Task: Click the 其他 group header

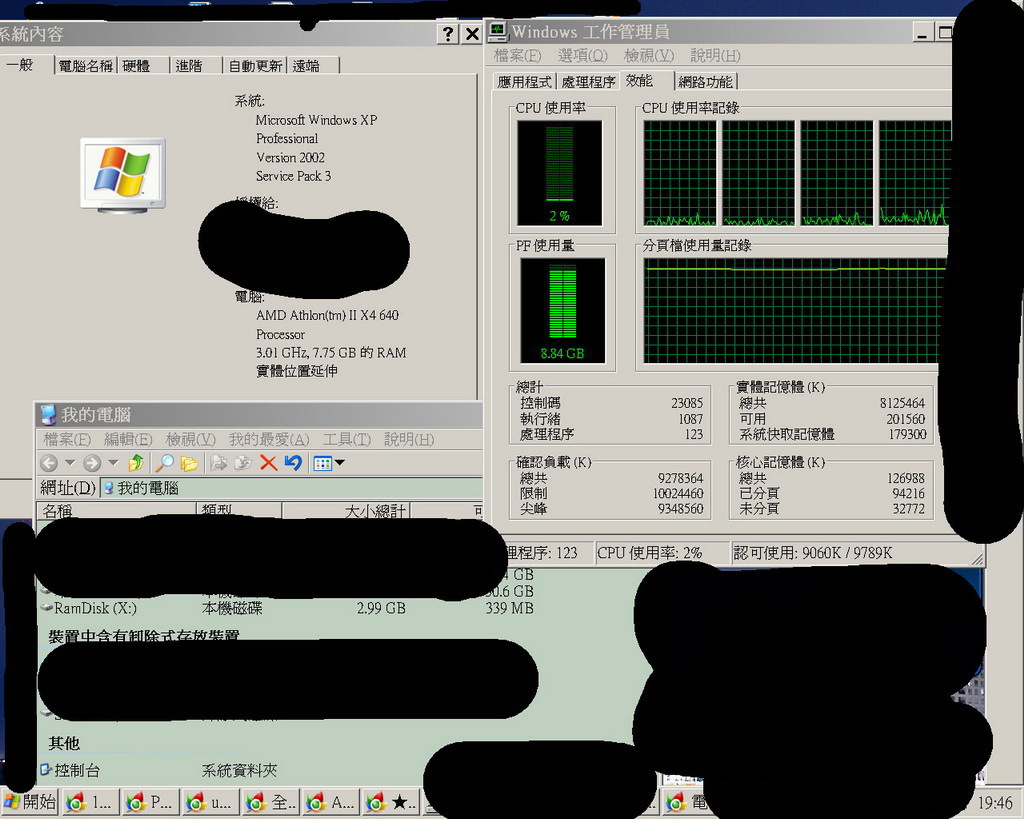Action: pos(64,743)
